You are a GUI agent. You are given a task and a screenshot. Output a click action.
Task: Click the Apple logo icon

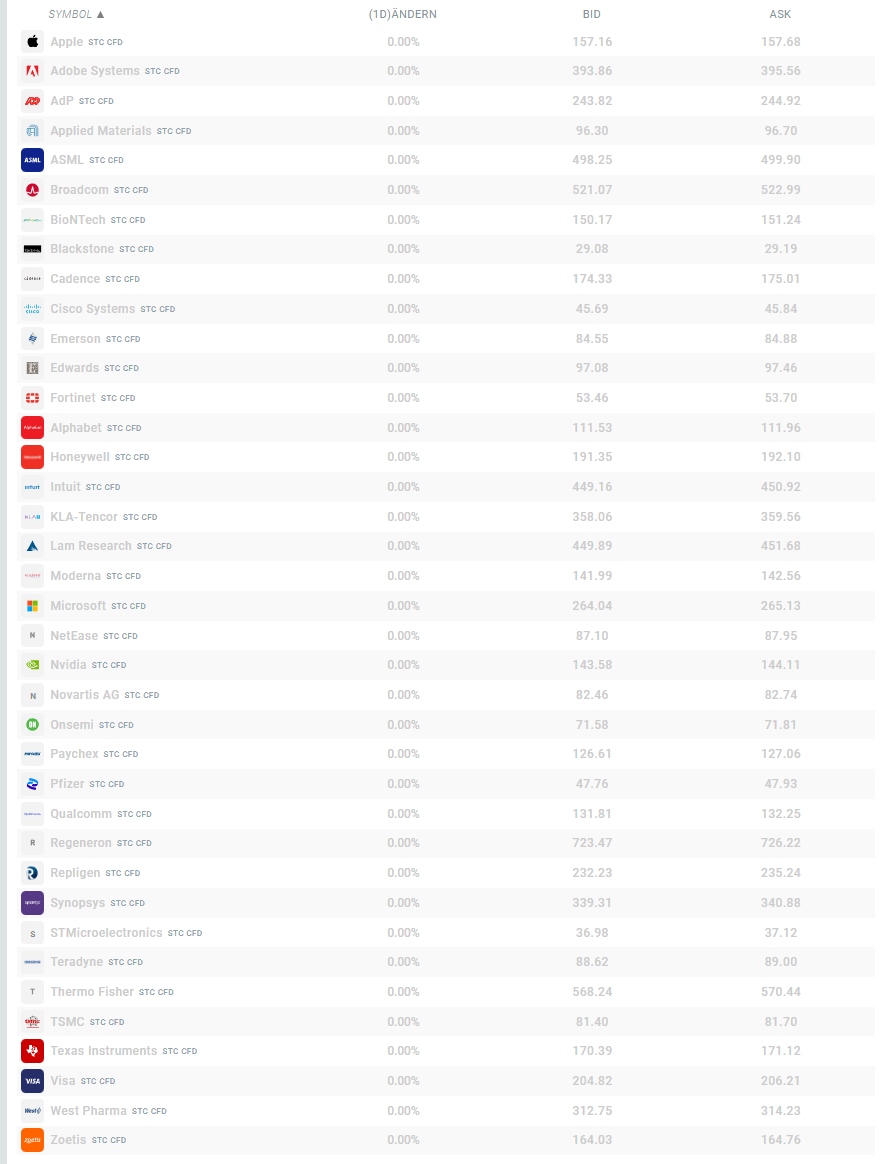click(x=32, y=42)
